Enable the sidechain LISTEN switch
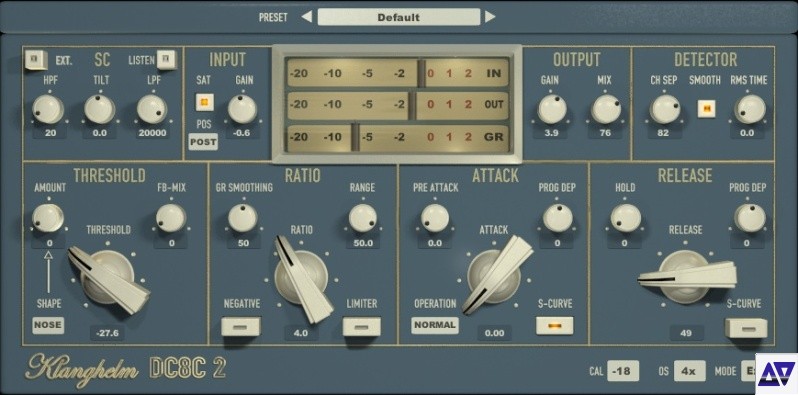Viewport: 798px width, 395px height. [166, 60]
